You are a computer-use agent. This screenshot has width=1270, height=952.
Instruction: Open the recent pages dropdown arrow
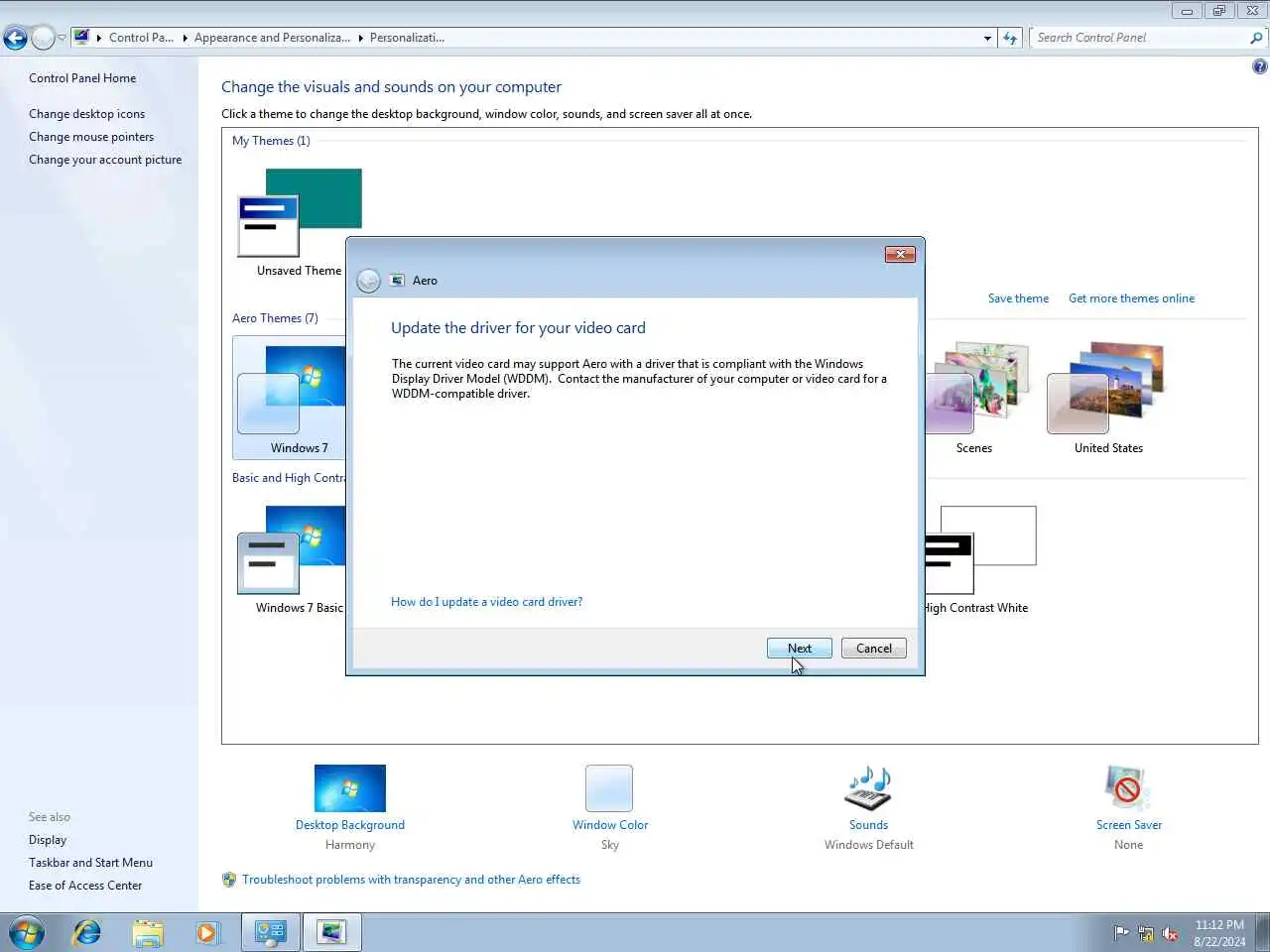[x=62, y=39]
